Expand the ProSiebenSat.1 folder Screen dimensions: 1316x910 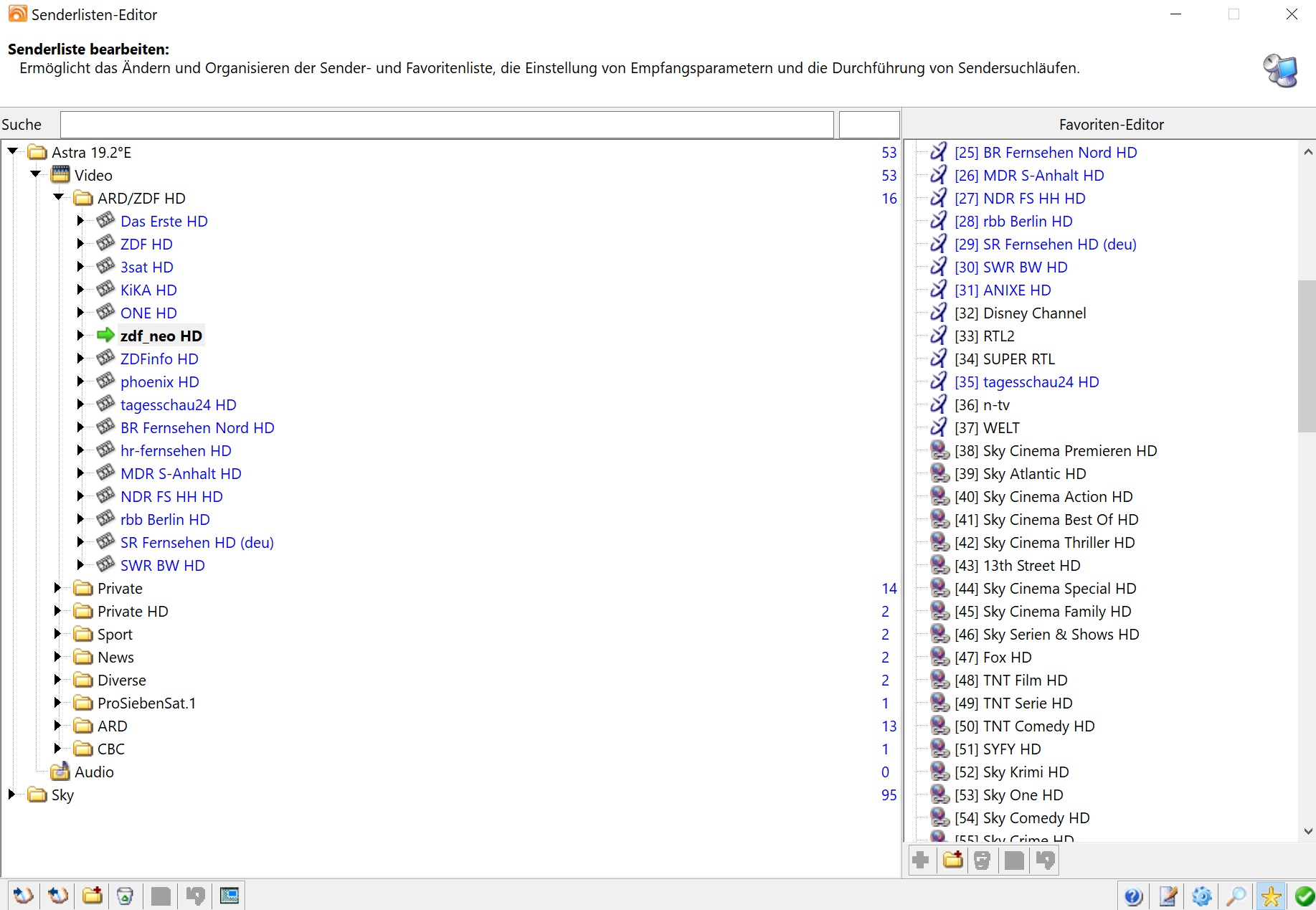(x=58, y=703)
